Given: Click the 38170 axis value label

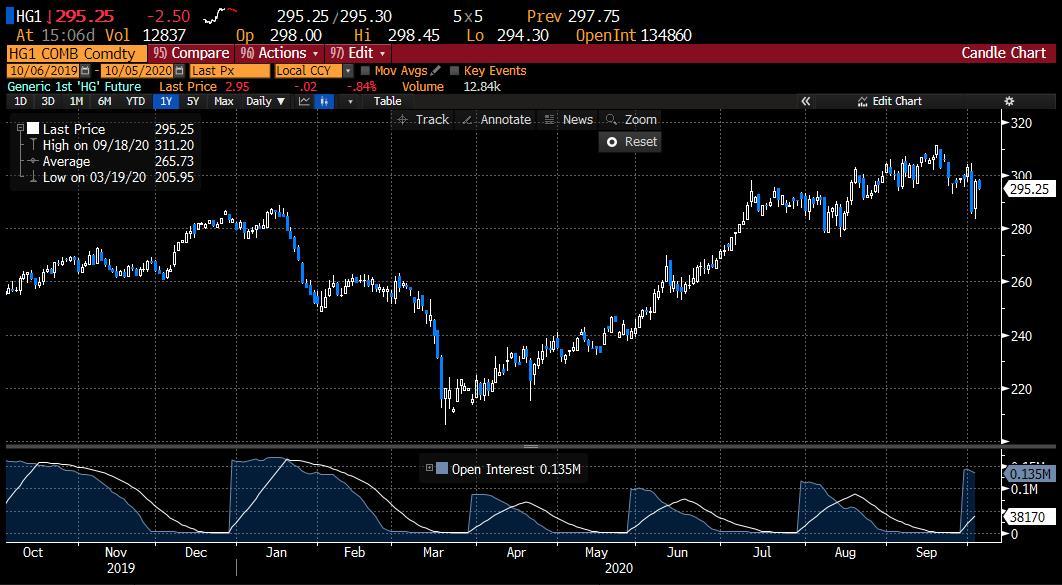Looking at the screenshot, I should (1029, 518).
